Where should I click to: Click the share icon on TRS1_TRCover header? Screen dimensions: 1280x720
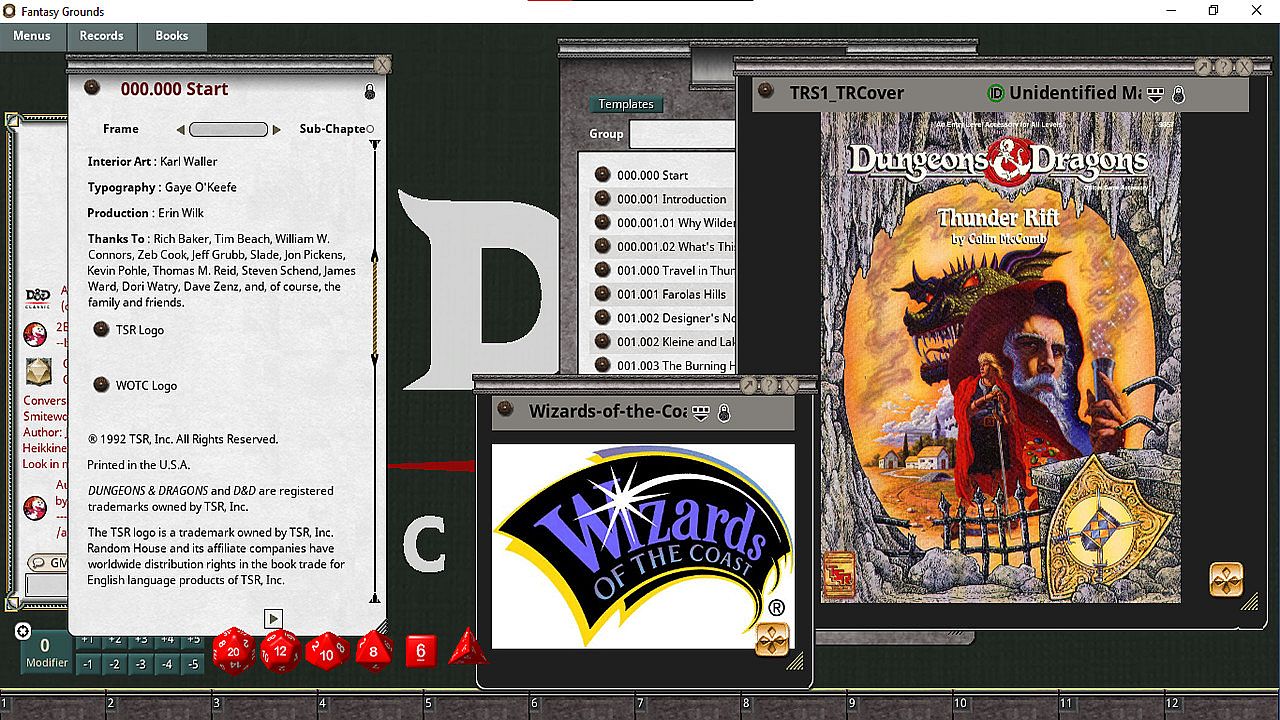pos(1155,94)
